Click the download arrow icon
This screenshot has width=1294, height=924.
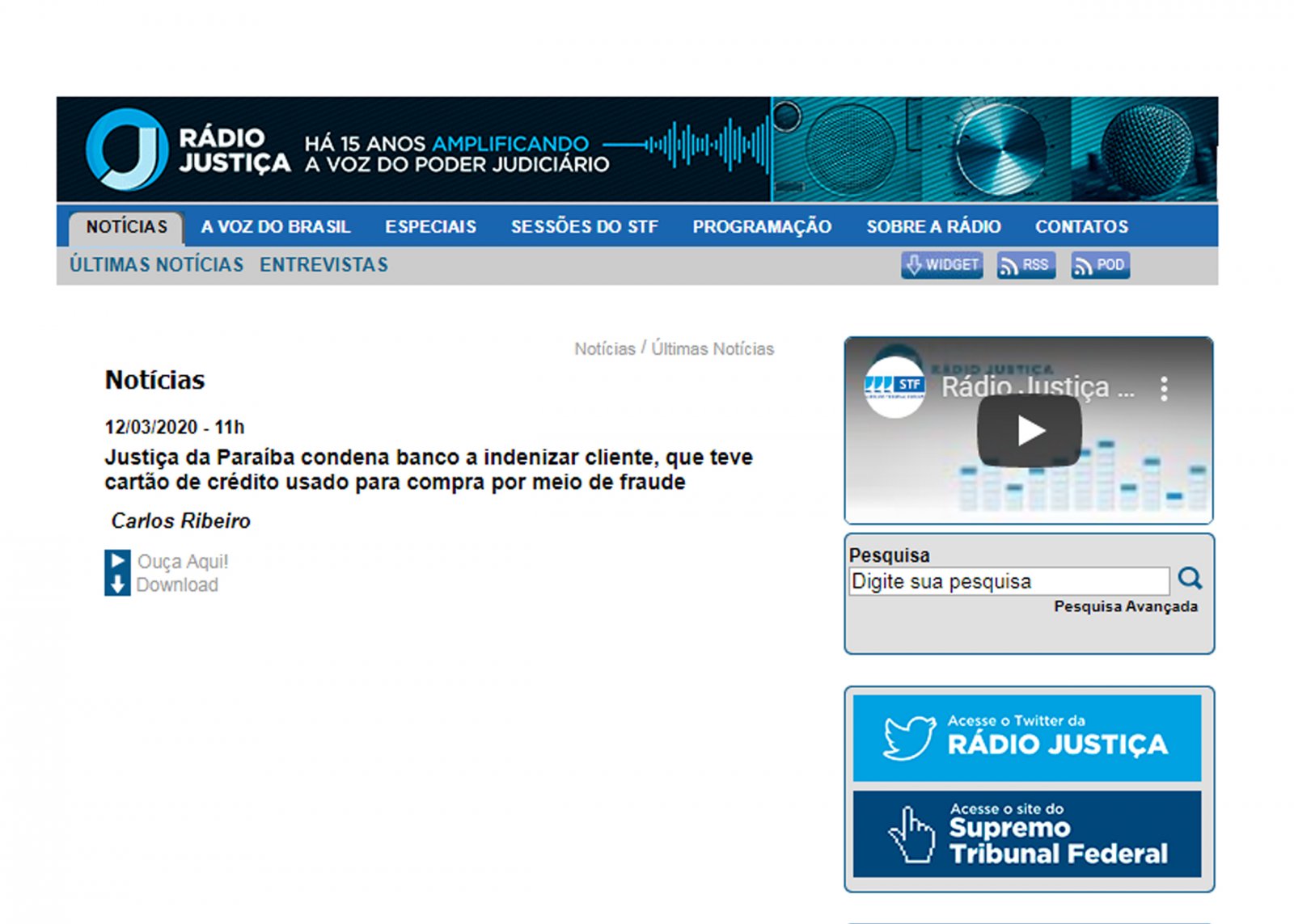click(117, 584)
